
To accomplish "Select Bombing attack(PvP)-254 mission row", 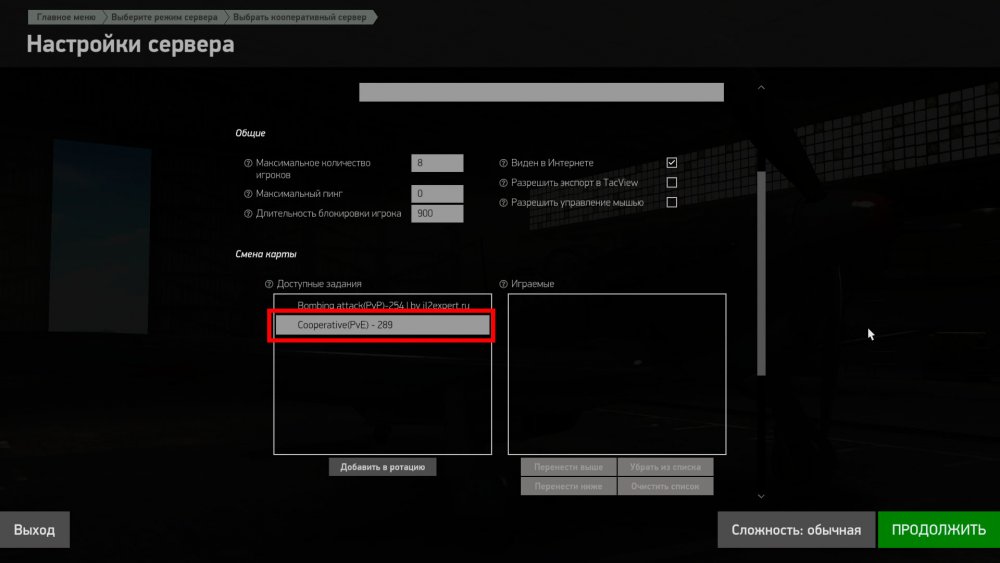I will [383, 305].
